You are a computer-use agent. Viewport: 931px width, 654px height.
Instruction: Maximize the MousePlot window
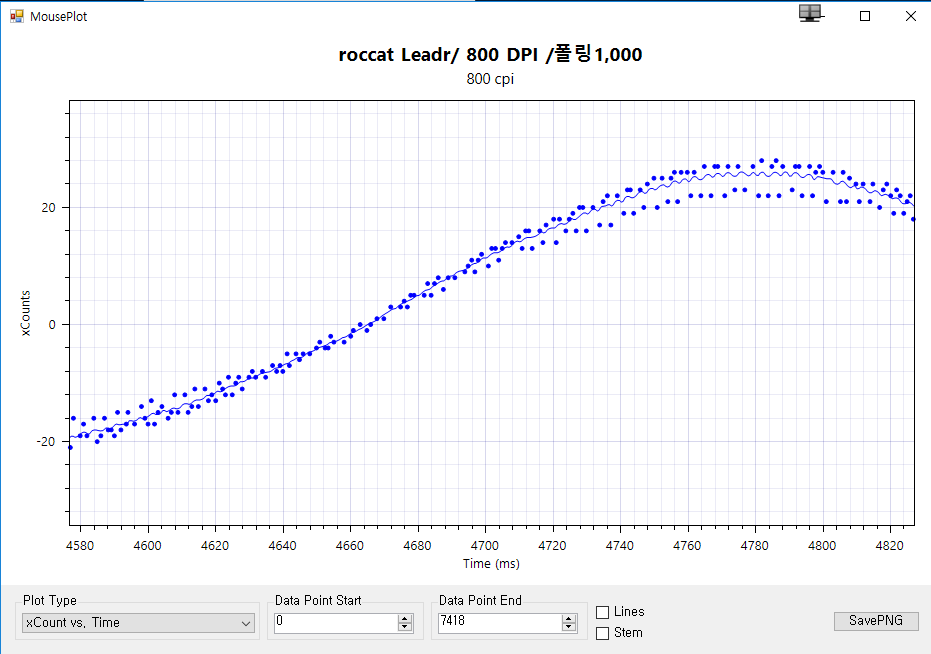[865, 16]
